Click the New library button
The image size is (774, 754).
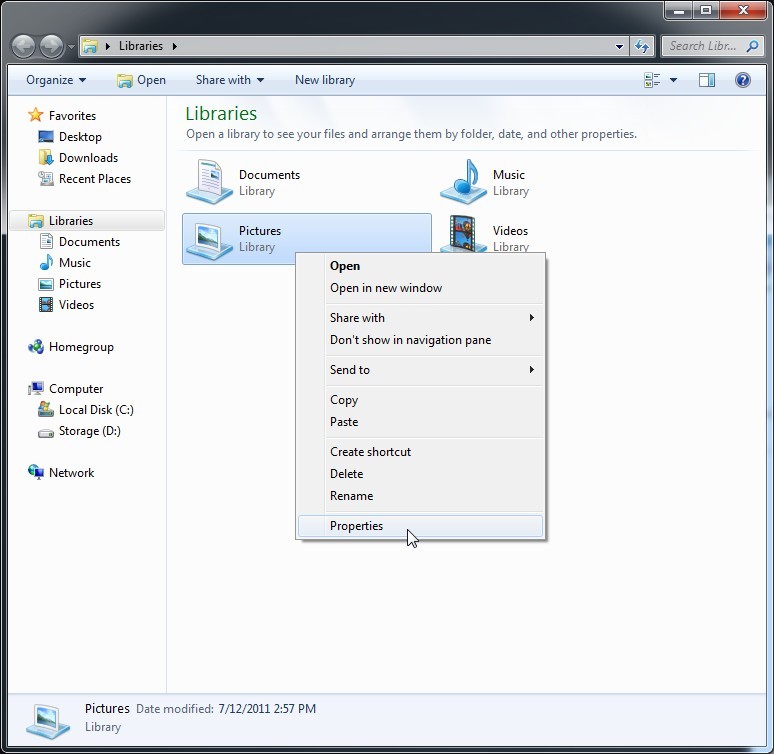pyautogui.click(x=324, y=80)
